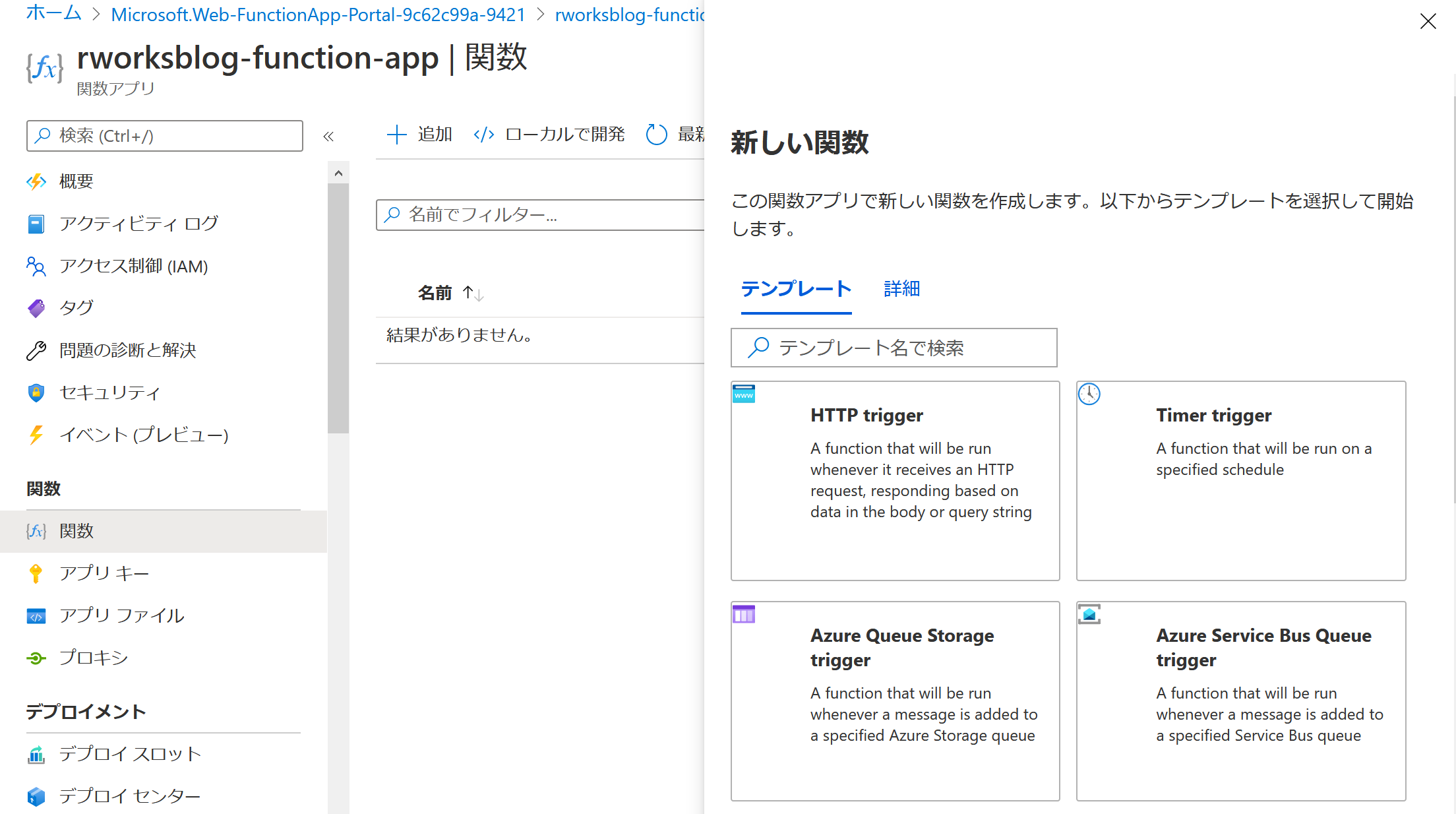
Task: Click Microsoft.Web-FunctionApp-Portal breadcrumb link
Action: coord(318,15)
